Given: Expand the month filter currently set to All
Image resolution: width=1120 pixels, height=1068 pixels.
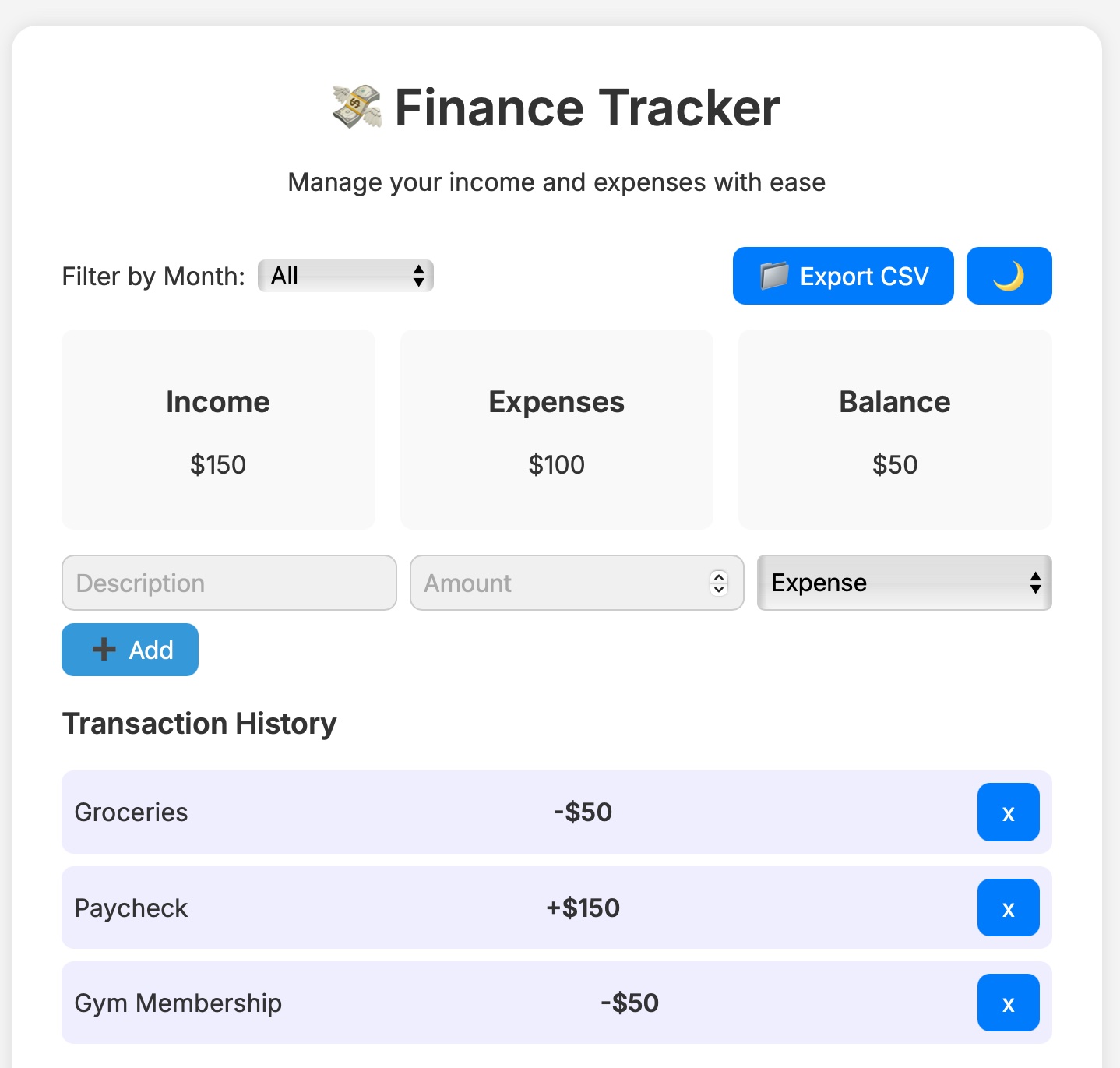Looking at the screenshot, I should coord(345,275).
